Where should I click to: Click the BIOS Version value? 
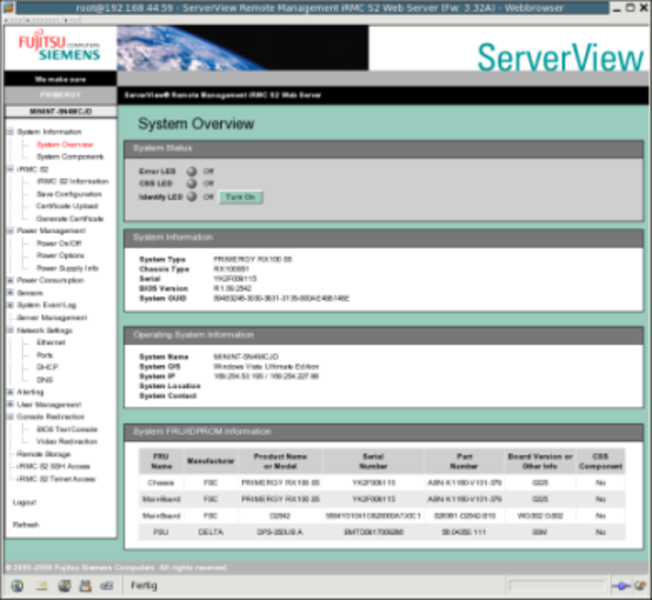tap(232, 289)
